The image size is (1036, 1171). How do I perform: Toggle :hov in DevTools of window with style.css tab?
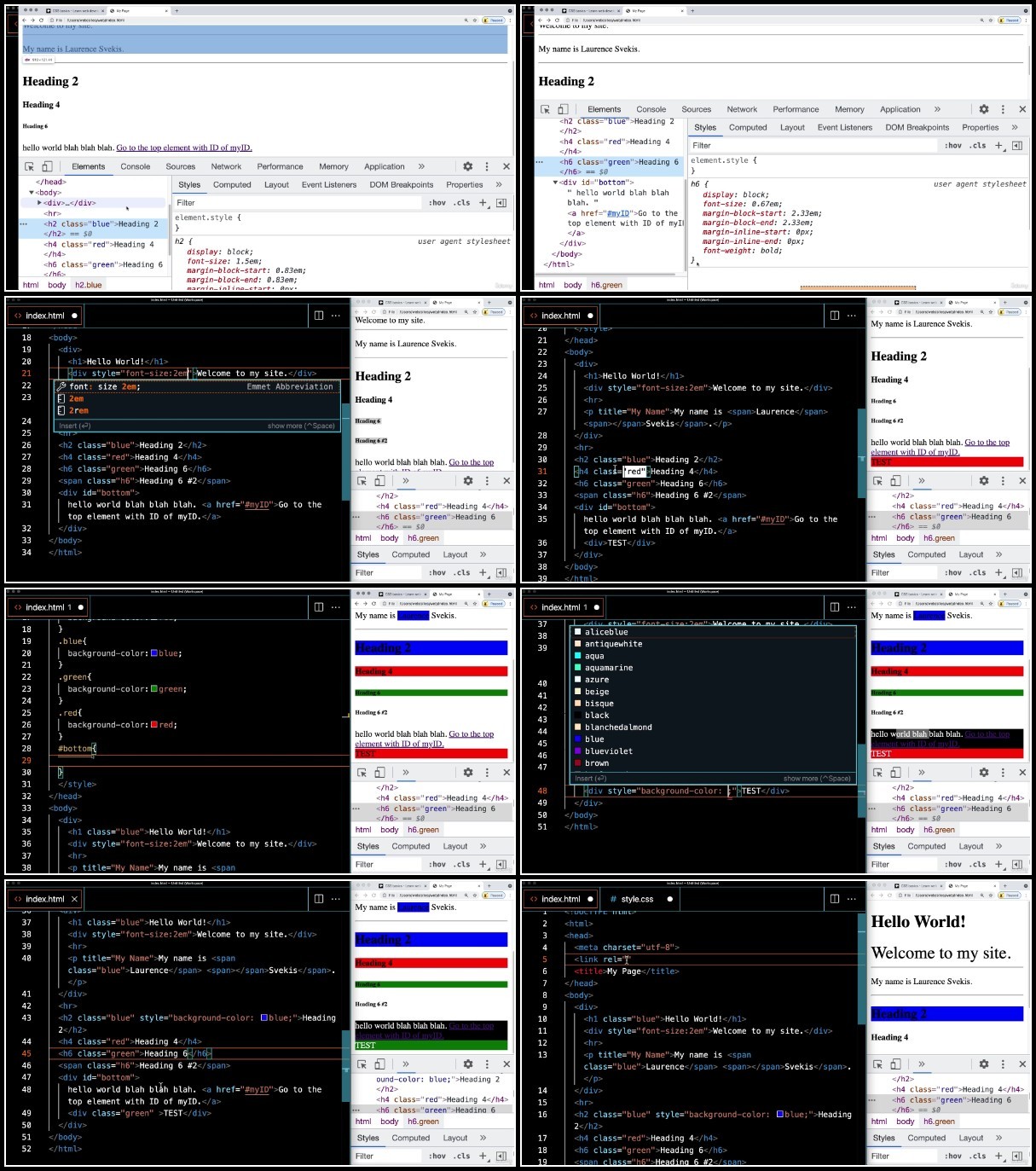[x=953, y=1157]
